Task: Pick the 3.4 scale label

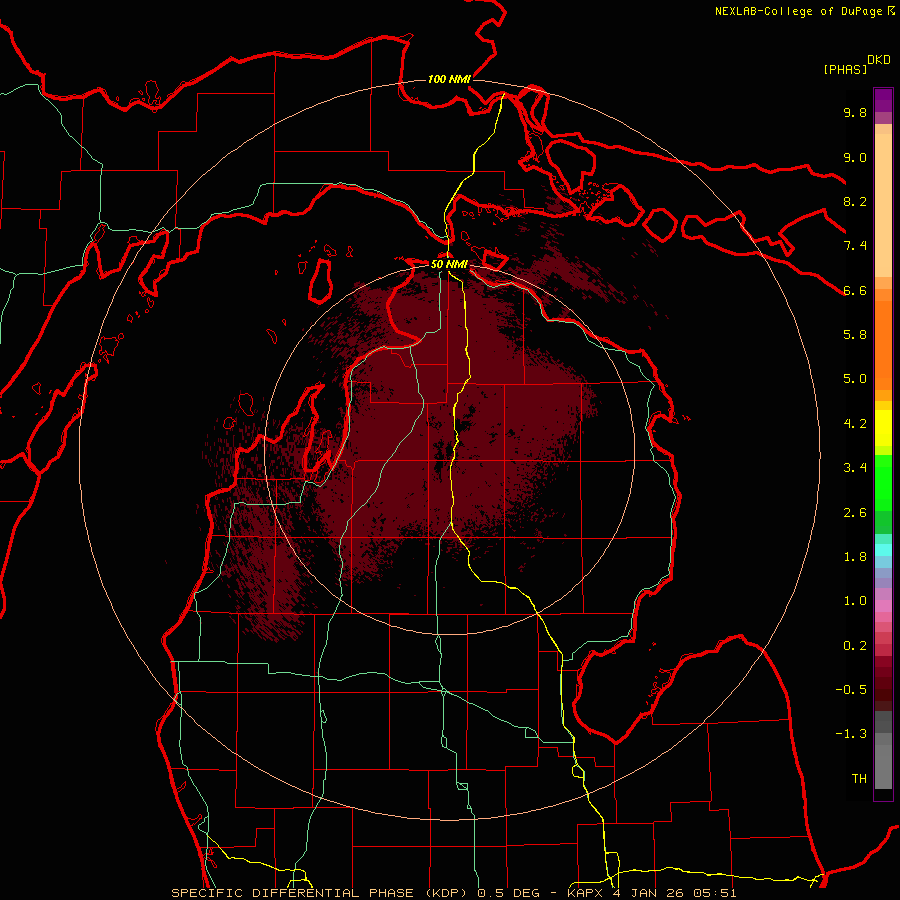Action: (855, 468)
